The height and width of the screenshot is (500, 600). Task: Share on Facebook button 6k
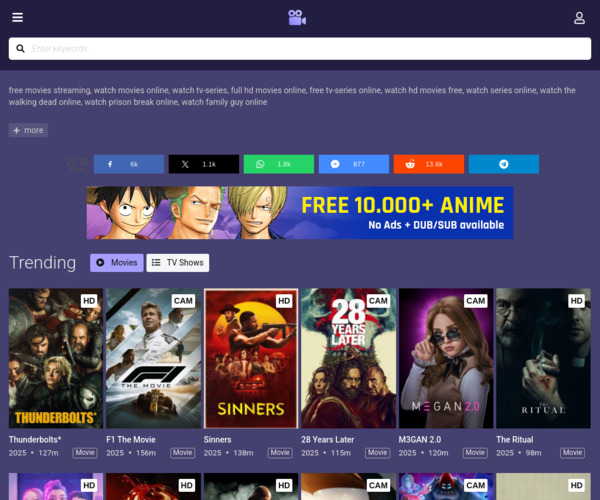pos(129,164)
